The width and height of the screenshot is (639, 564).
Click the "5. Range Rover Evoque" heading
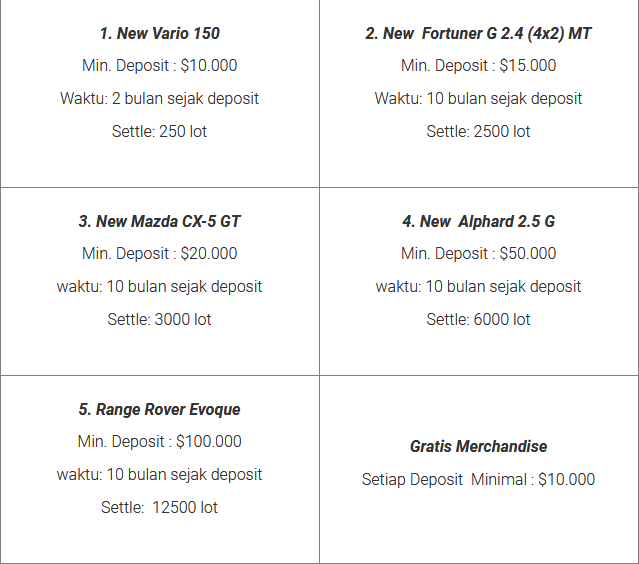click(x=160, y=409)
